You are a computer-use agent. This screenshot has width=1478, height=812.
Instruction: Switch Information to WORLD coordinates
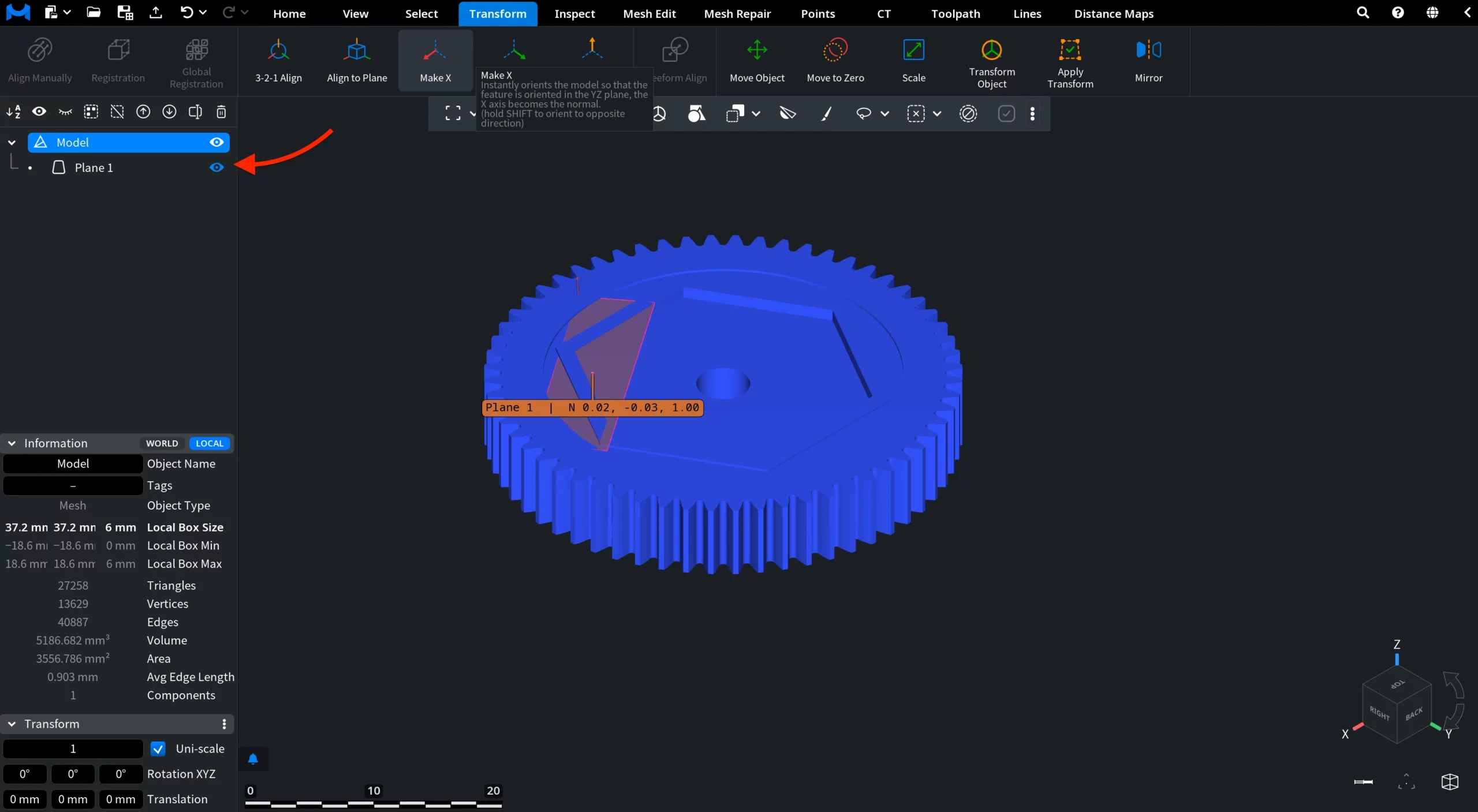[162, 443]
